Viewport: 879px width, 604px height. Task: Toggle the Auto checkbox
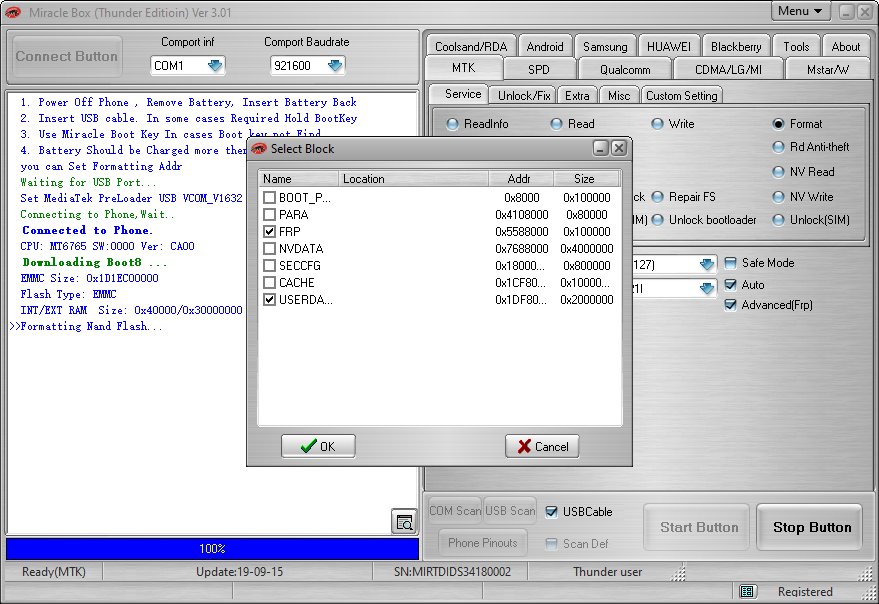(x=730, y=285)
